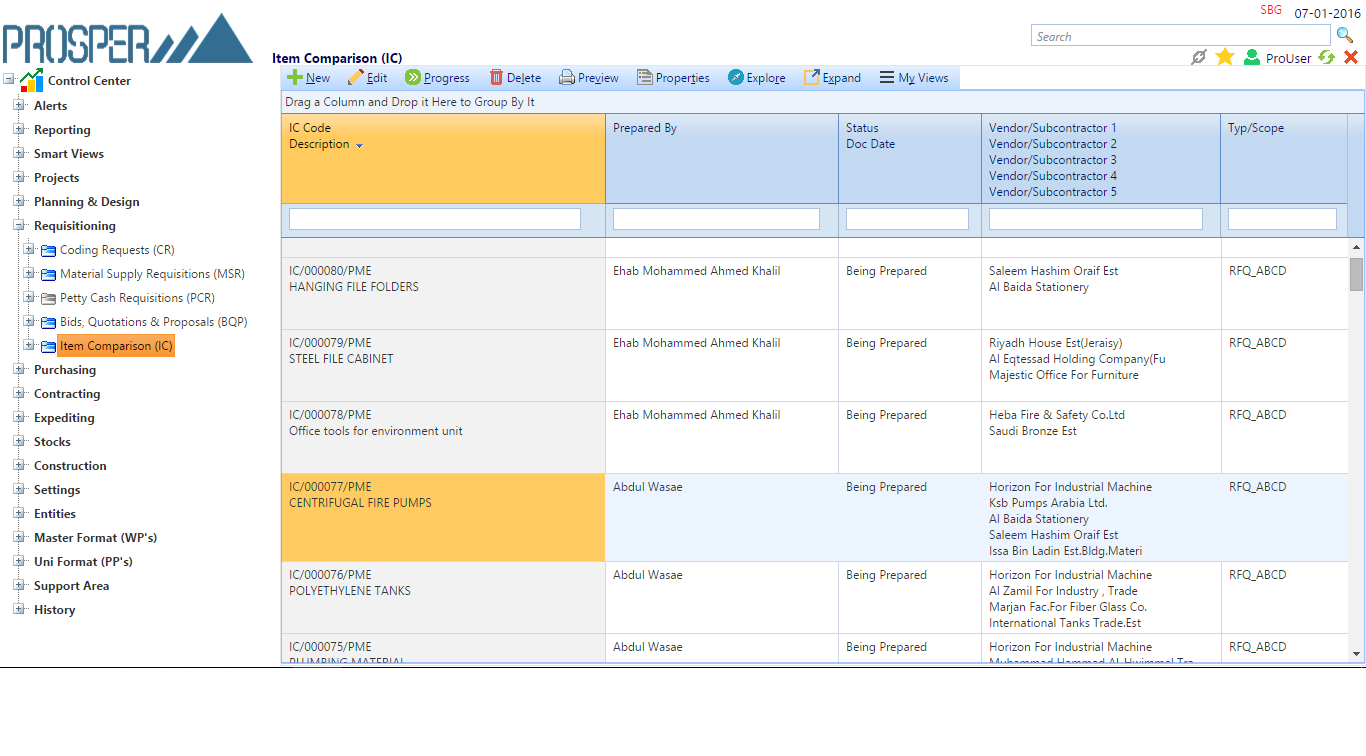Click the Material Supply Requisitions folder icon
Viewport: 1366px width, 756px height.
(x=48, y=274)
